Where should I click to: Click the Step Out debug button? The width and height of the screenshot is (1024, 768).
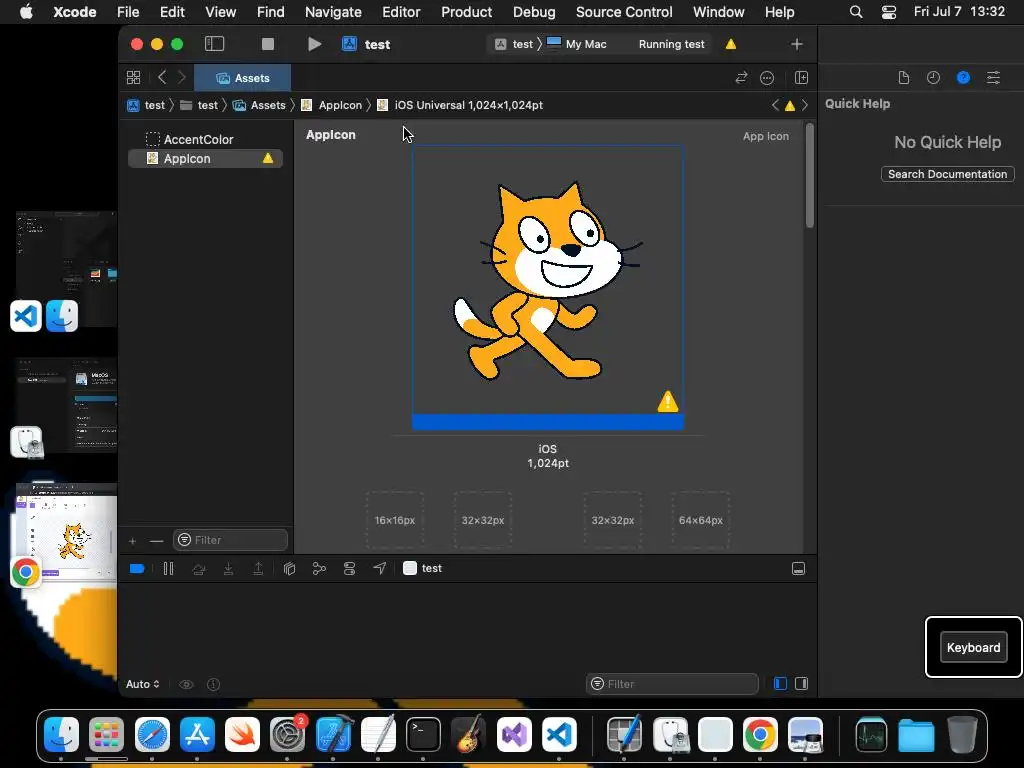[259, 569]
